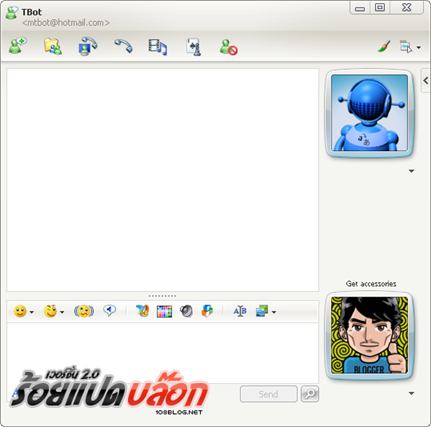The height and width of the screenshot is (427, 431).
Task: Start a voice clip recording
Action: (x=109, y=311)
